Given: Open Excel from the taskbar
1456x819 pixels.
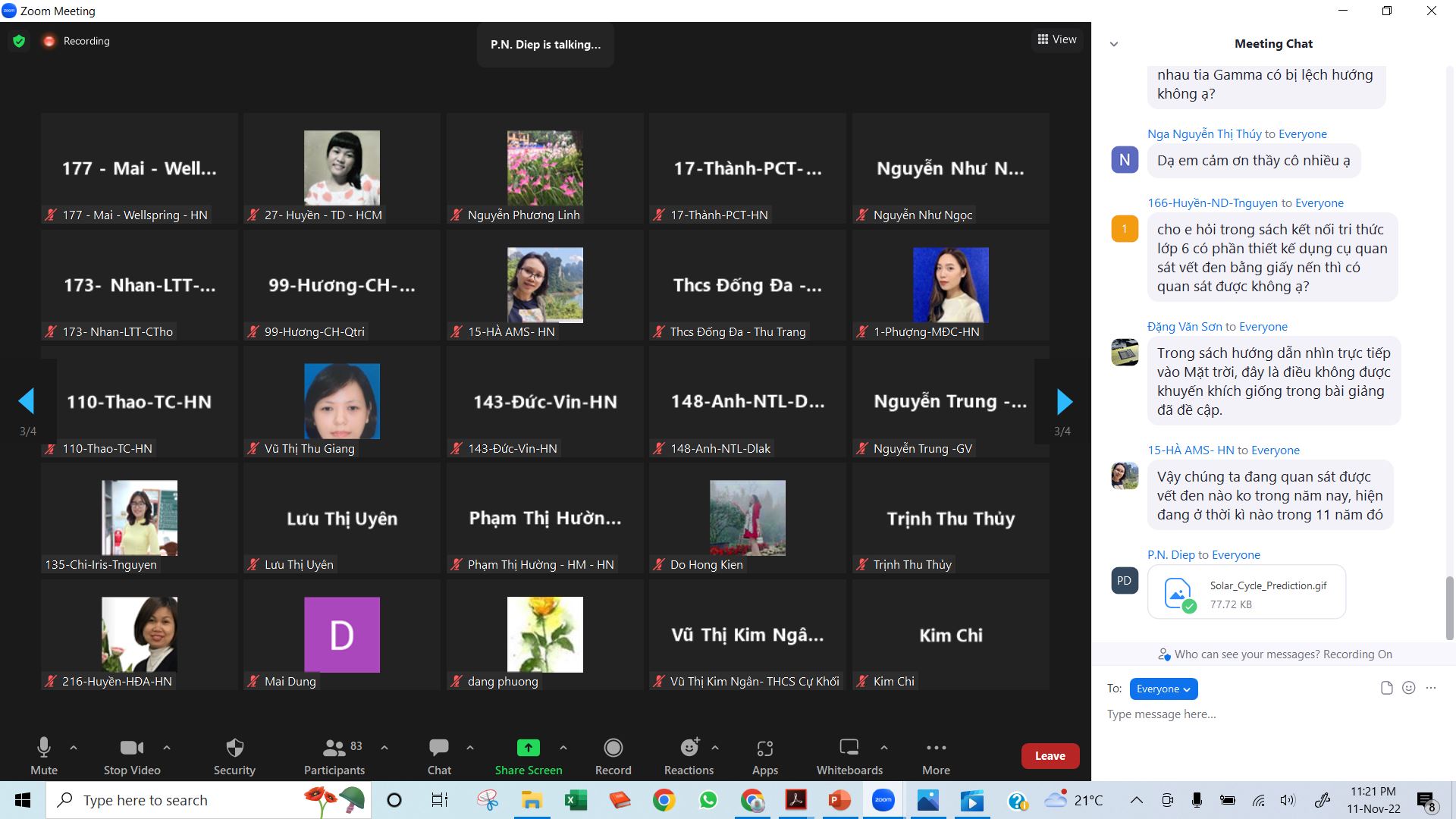Looking at the screenshot, I should click(x=576, y=800).
